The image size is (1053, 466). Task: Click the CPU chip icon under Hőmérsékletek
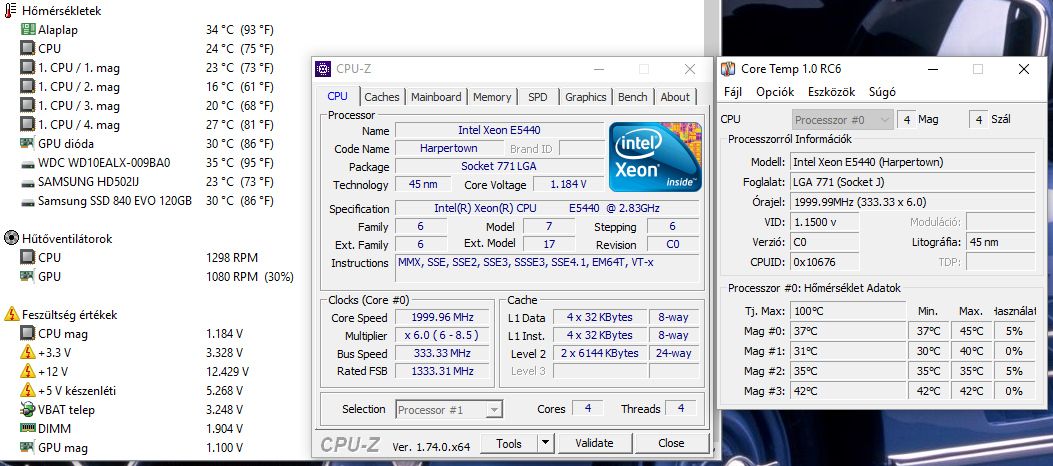click(28, 48)
